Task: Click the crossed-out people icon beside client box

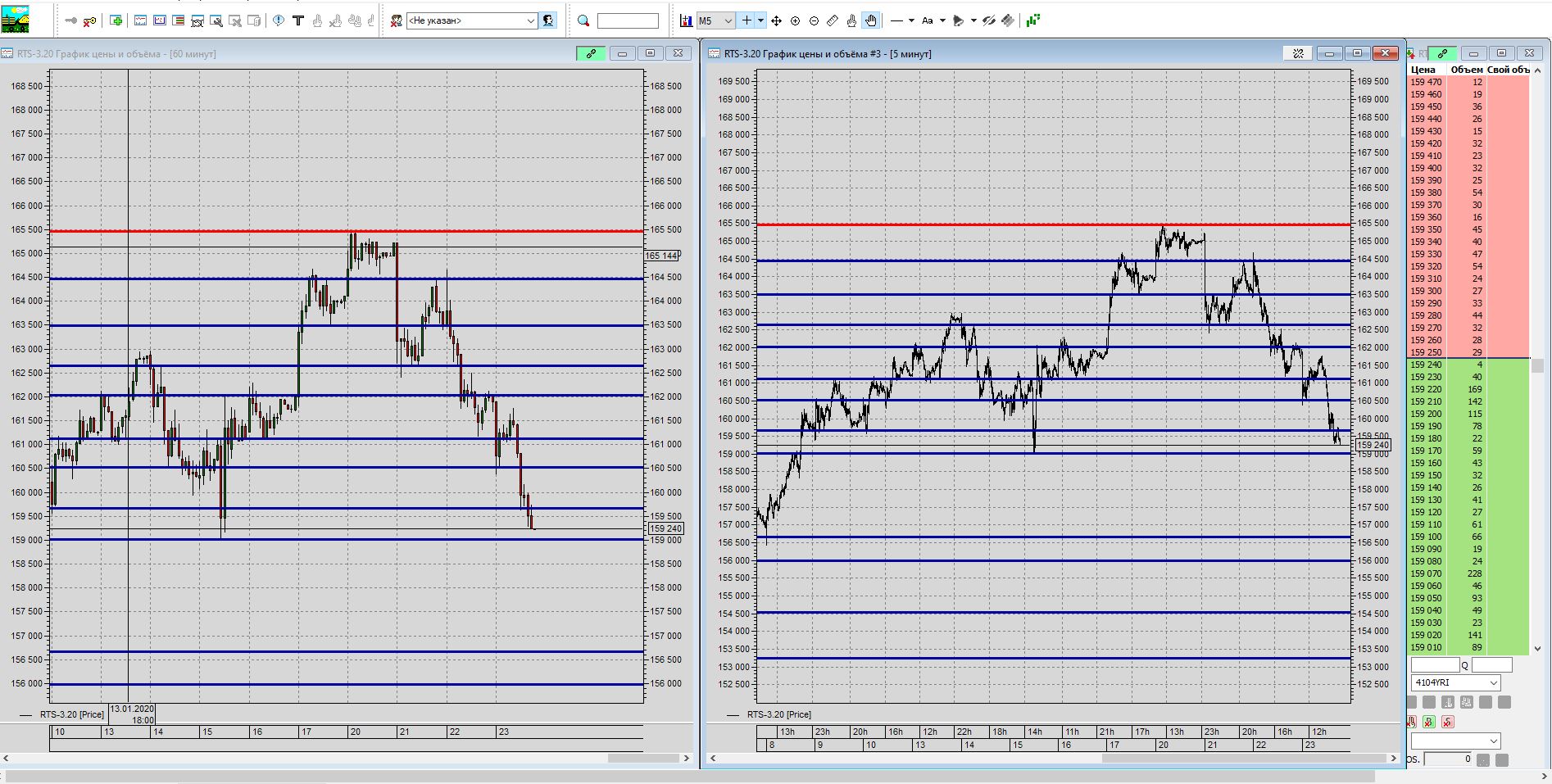Action: pos(397,20)
